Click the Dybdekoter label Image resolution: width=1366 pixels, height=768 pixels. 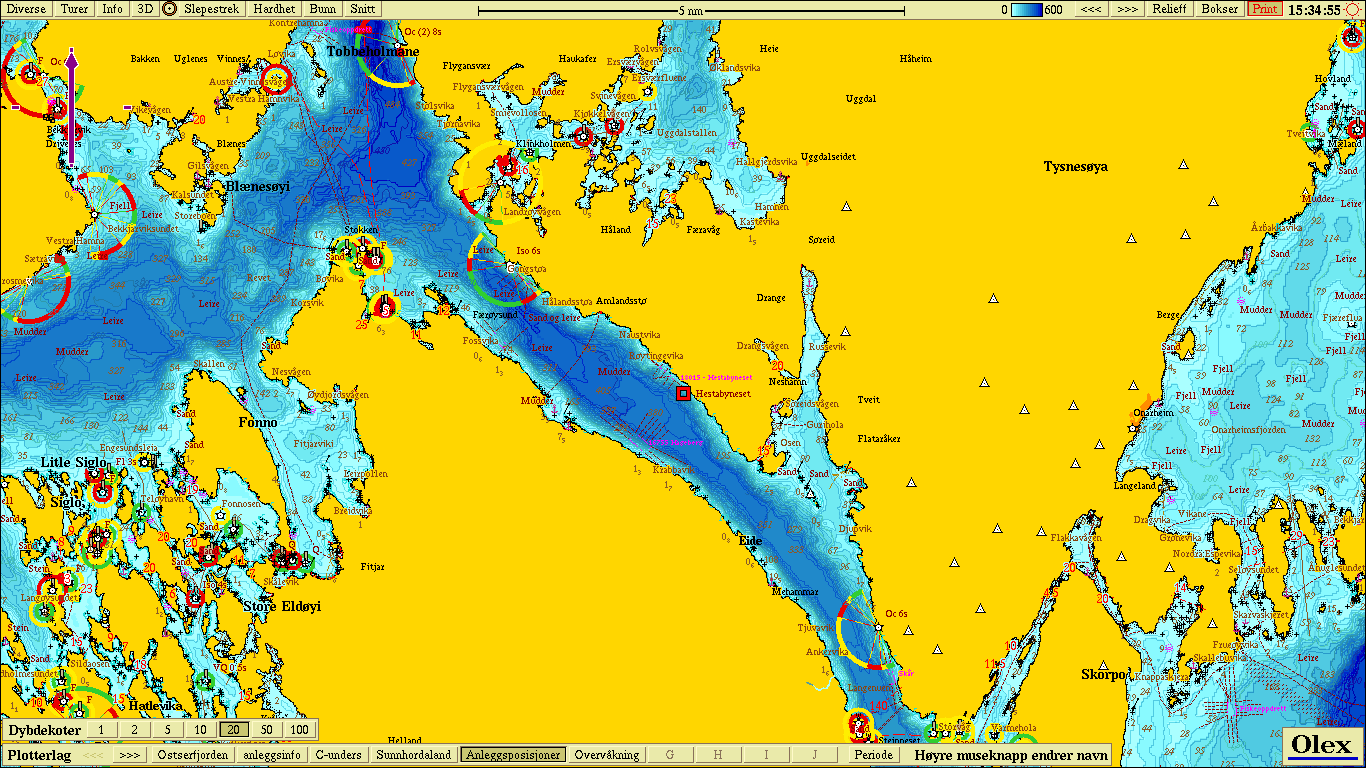pos(44,730)
